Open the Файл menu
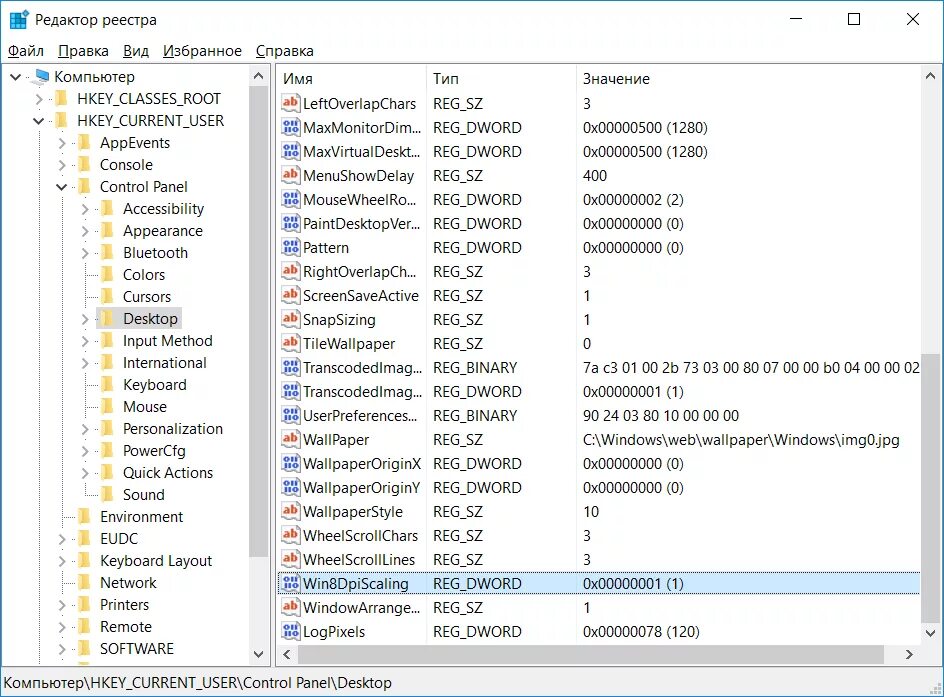 point(25,51)
